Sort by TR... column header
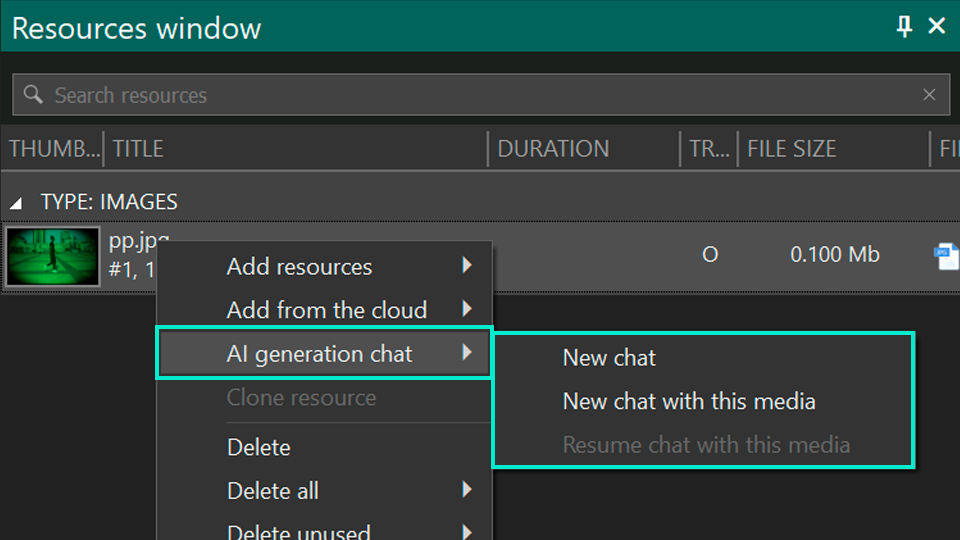This screenshot has width=960, height=540. point(709,149)
